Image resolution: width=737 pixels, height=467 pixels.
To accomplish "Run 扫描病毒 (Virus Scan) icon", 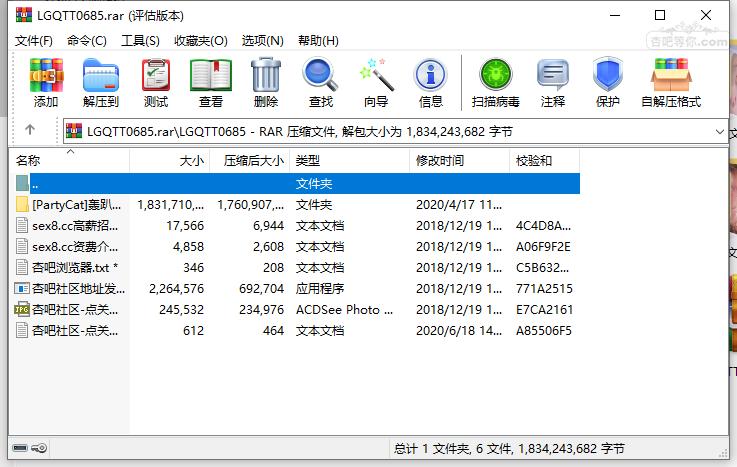I will click(495, 75).
